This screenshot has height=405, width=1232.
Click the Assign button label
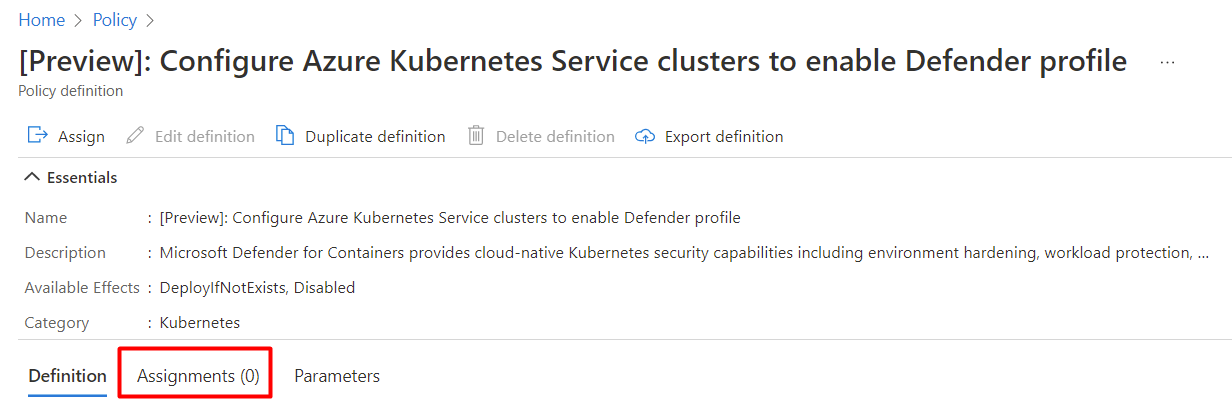pos(81,136)
